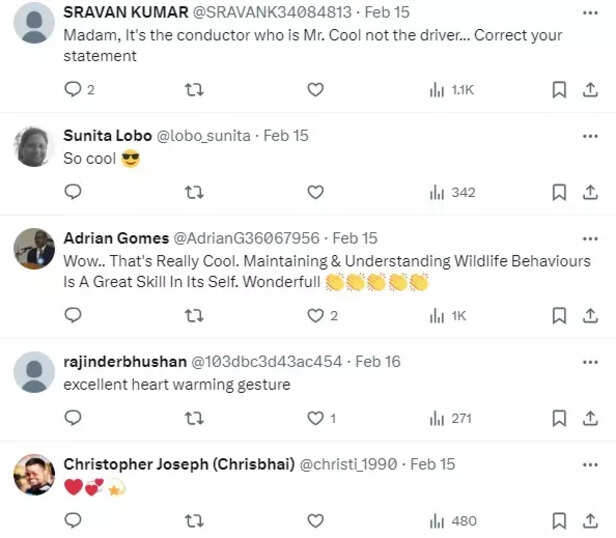Share Adrian Gomes's tweet
The image size is (616, 538).
pos(589,316)
